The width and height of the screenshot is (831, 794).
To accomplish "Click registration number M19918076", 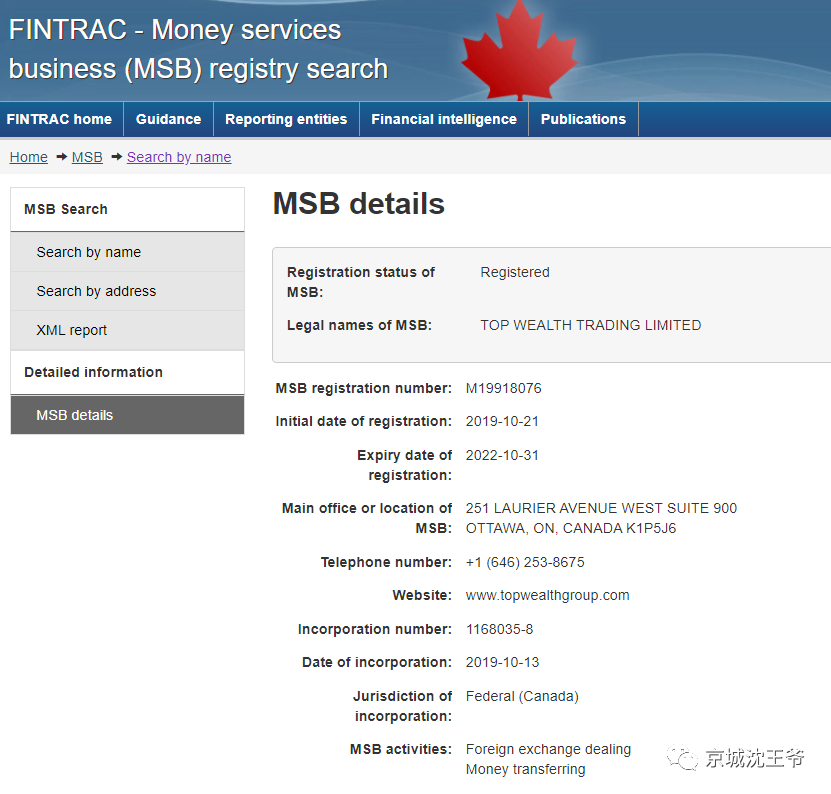I will (x=503, y=389).
